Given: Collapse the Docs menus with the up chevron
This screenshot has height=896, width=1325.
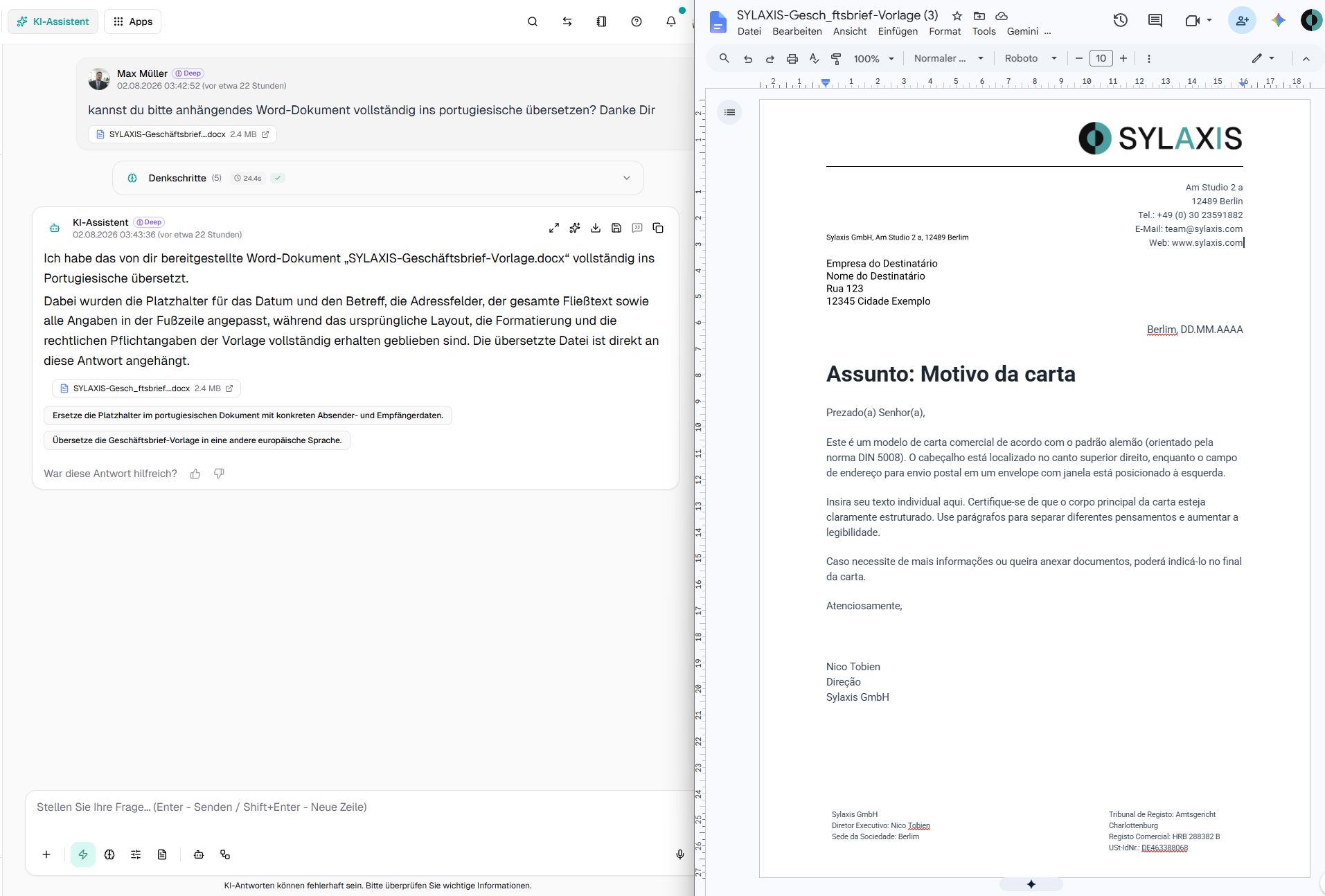Looking at the screenshot, I should pos(1306,59).
